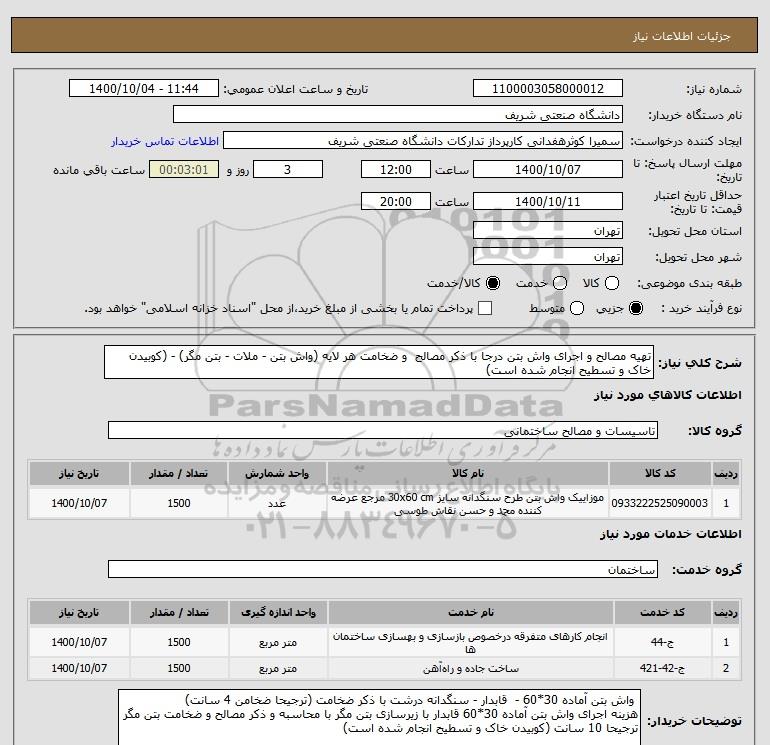Click the delivery province field تهران
Image resolution: width=770 pixels, height=745 pixels.
click(548, 230)
